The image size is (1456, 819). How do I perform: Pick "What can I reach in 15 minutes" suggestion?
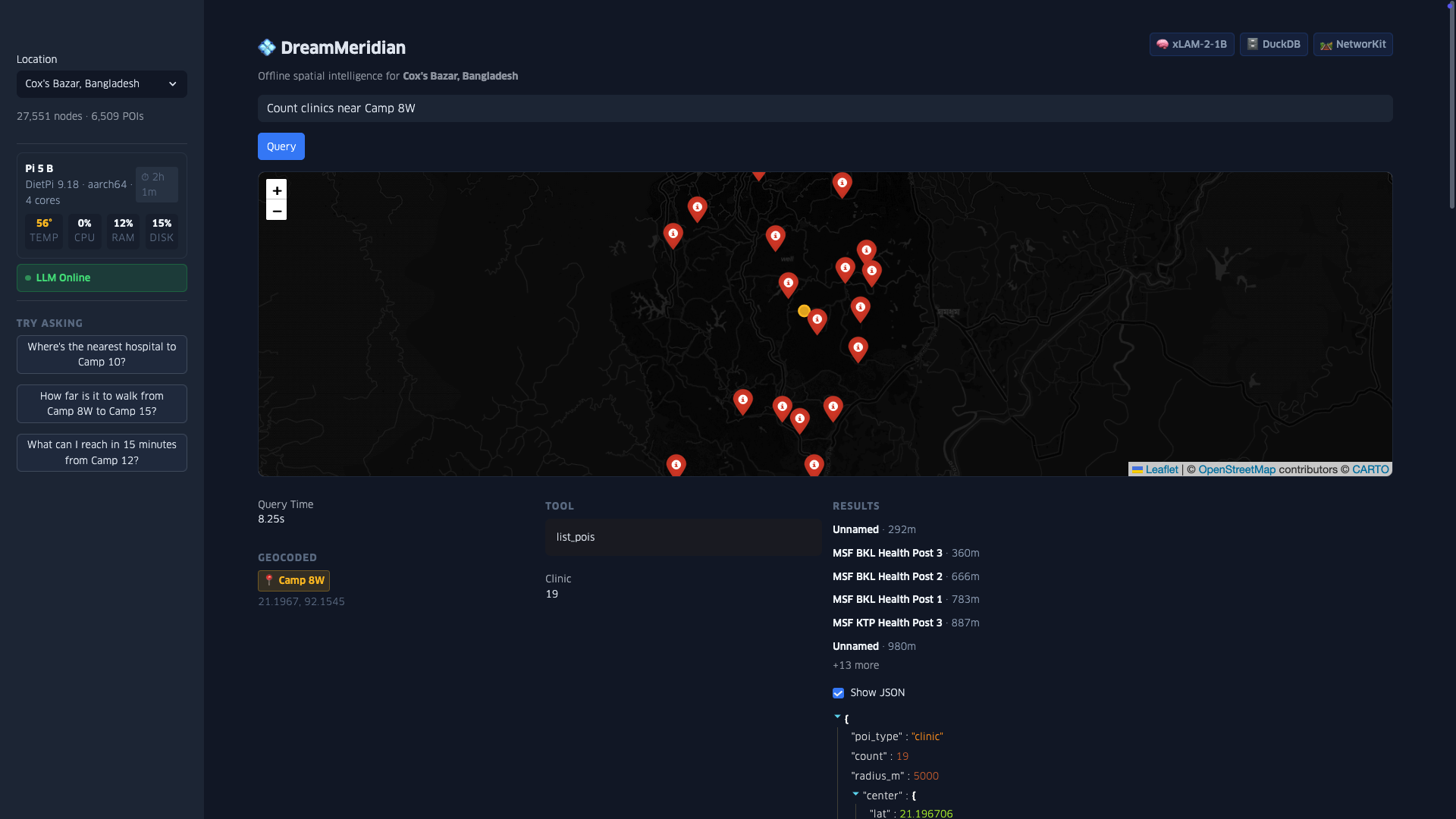[102, 453]
